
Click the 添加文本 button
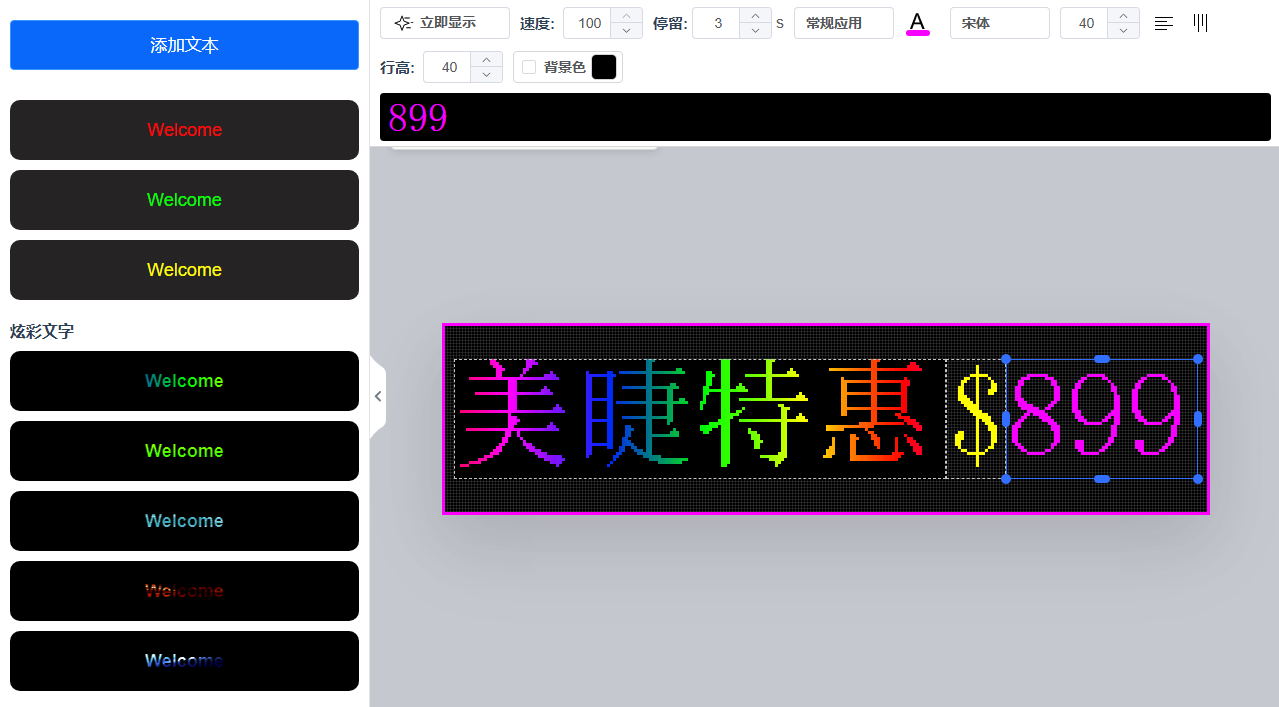[184, 45]
